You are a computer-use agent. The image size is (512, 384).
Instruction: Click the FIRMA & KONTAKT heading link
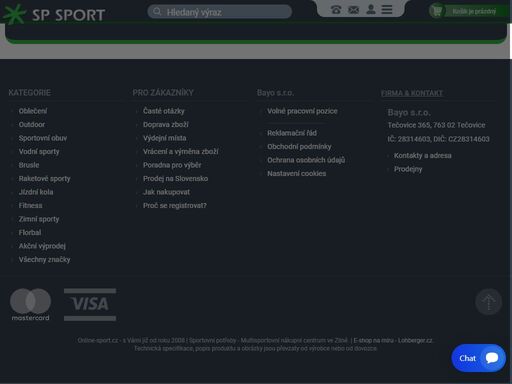click(412, 93)
